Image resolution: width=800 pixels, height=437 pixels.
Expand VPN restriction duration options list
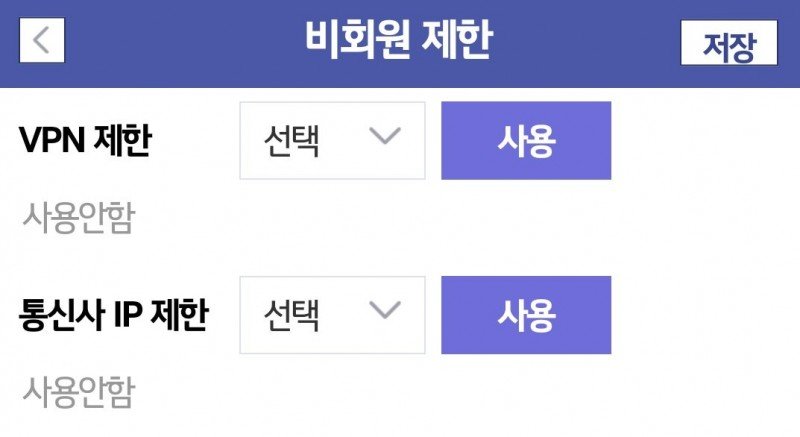coord(332,141)
